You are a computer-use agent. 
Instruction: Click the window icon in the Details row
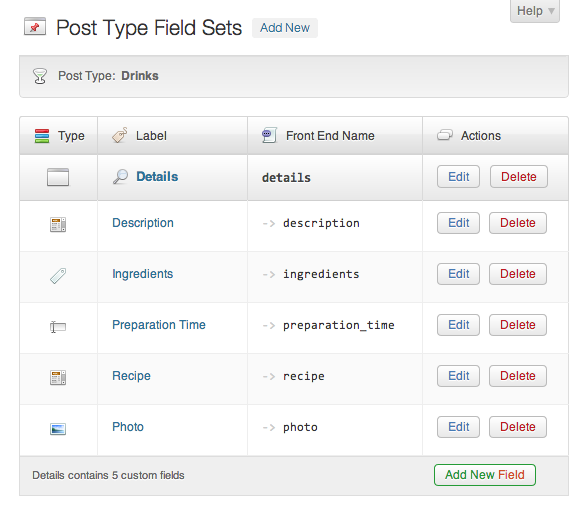58,177
